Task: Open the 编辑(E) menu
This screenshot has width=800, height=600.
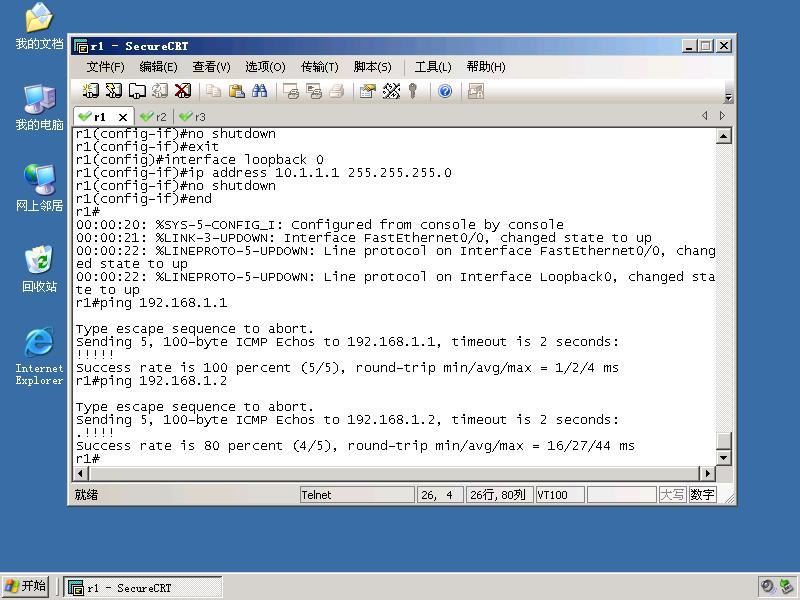Action: (x=158, y=67)
